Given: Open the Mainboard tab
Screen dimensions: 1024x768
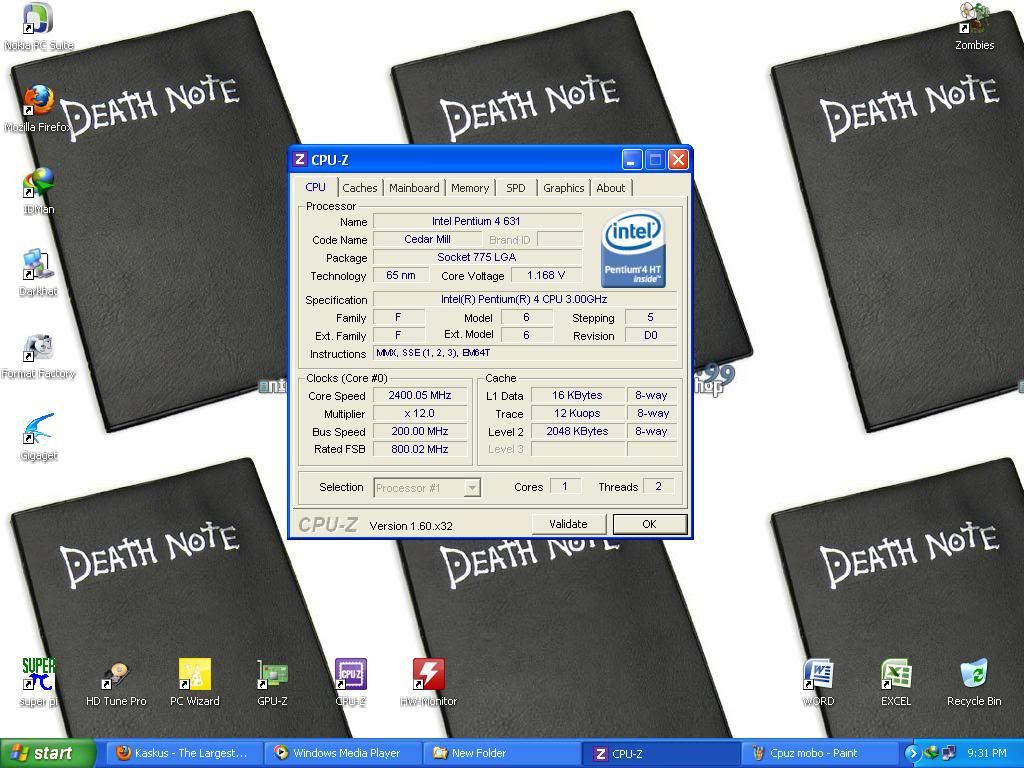Looking at the screenshot, I should (414, 188).
